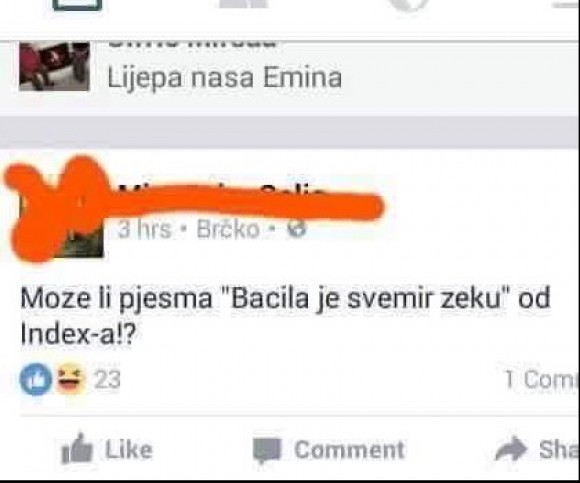The image size is (580, 483).
Task: Click the public globe privacy icon
Action: (297, 229)
